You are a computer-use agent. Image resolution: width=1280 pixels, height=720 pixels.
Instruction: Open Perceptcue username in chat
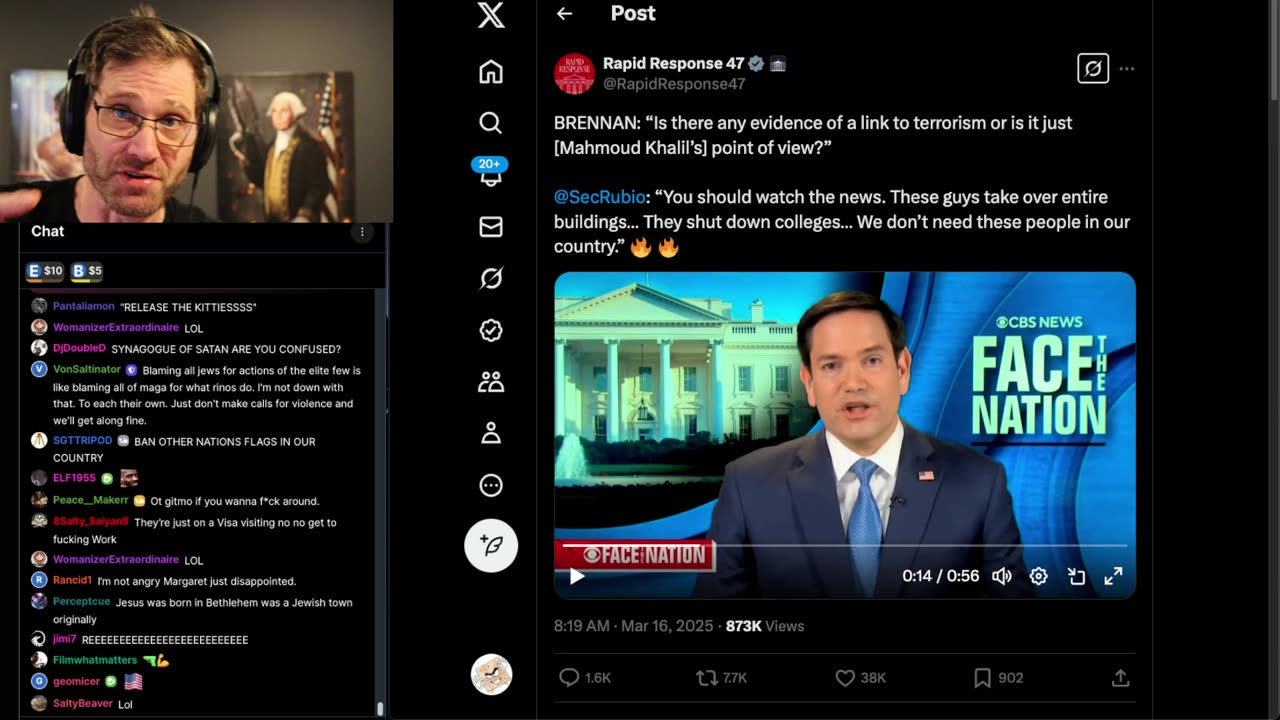81,602
